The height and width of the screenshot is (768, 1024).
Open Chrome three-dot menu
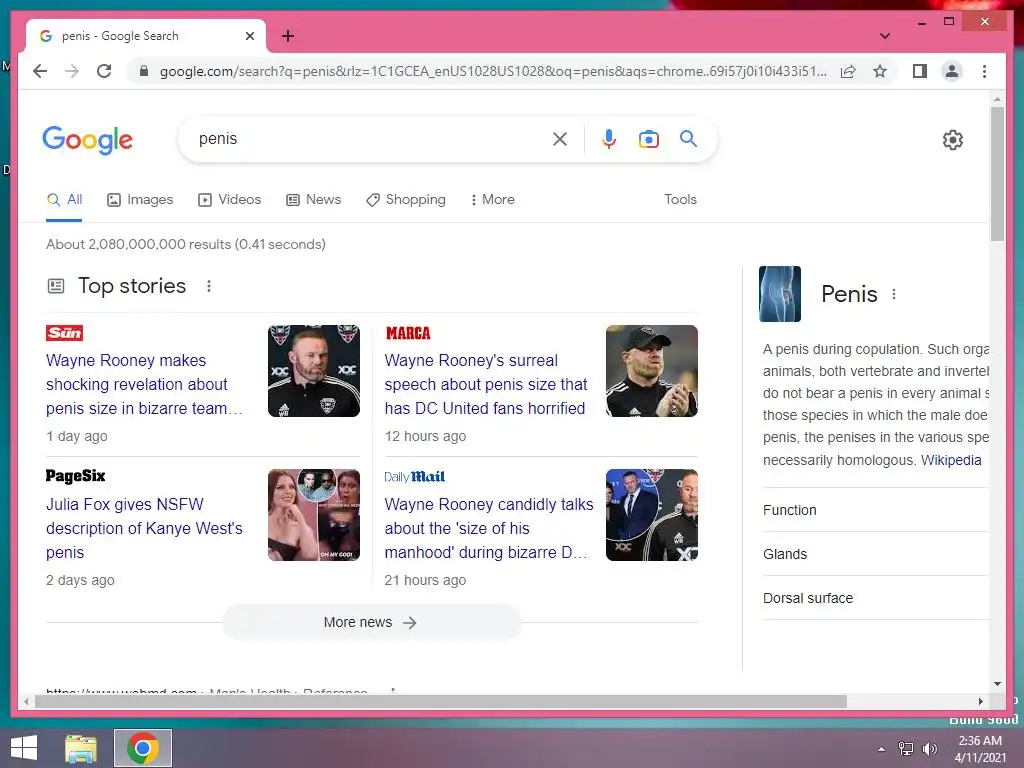(x=984, y=71)
